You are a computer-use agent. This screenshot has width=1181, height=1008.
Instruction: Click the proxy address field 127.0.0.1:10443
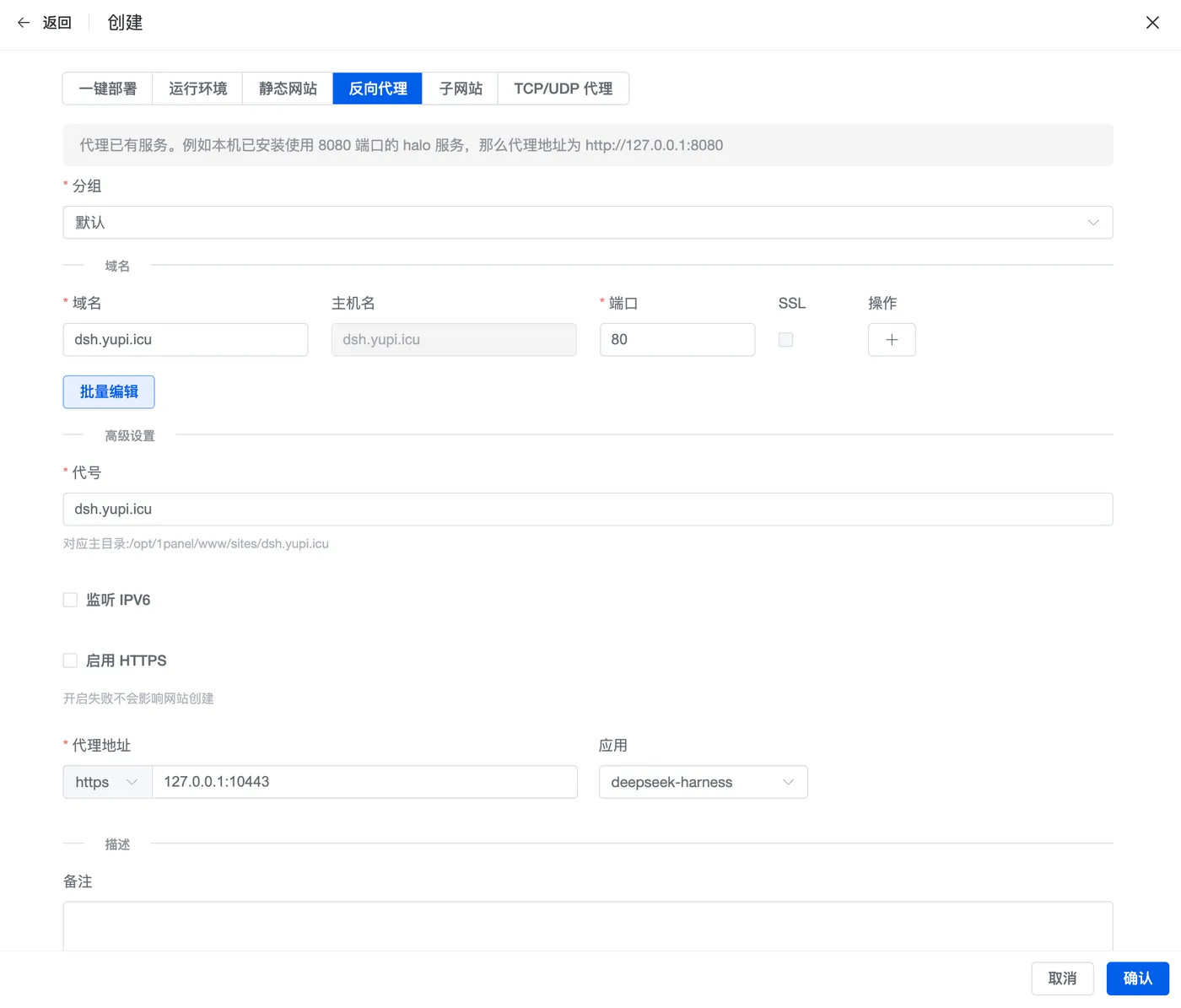point(364,782)
